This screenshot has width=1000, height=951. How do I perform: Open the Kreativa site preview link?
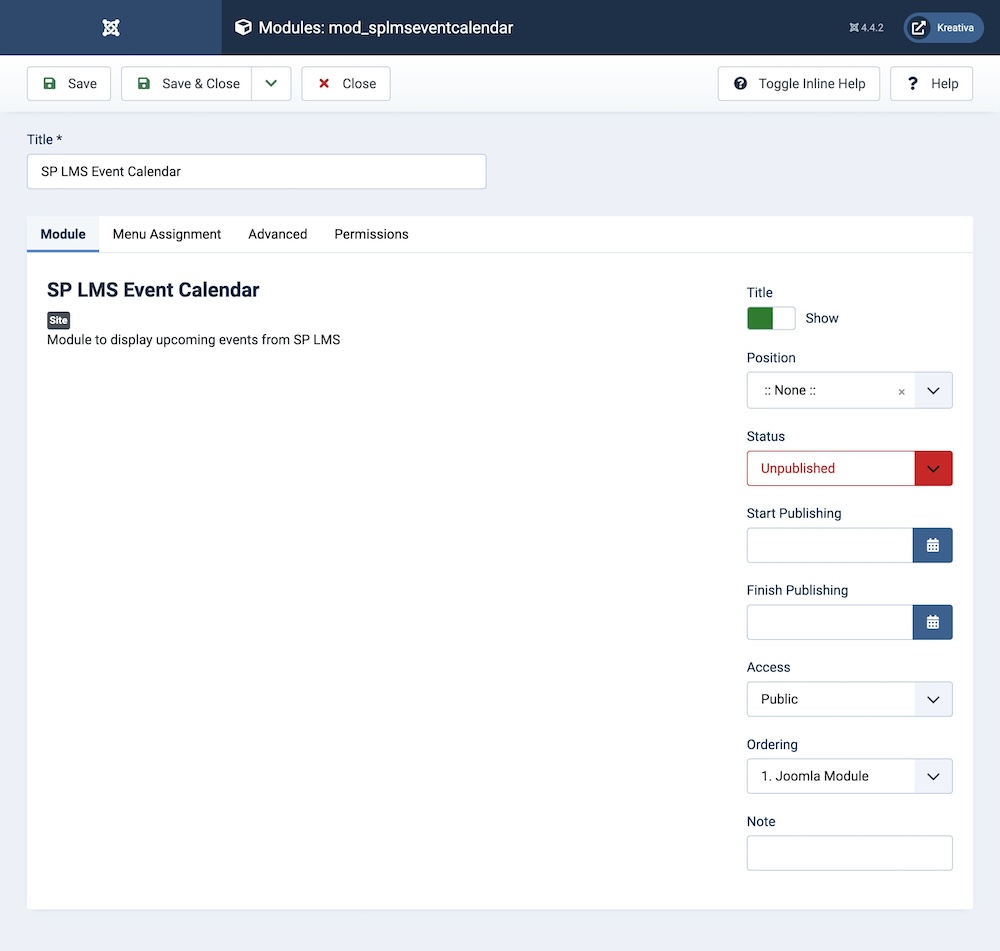coord(943,27)
